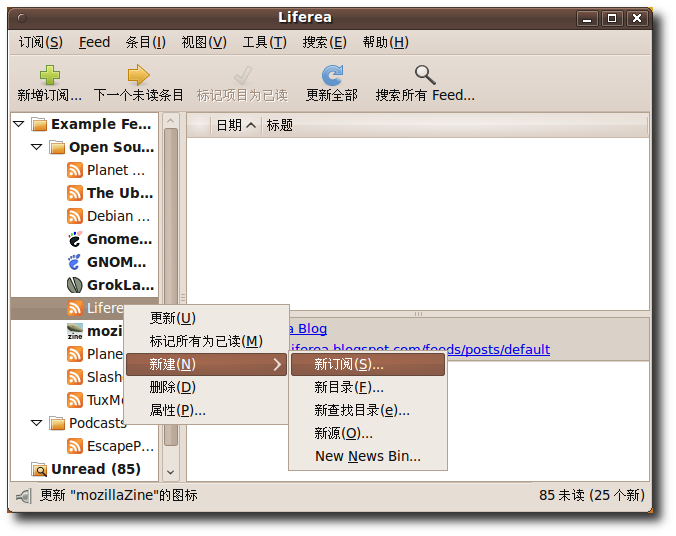Click the mozillaZine feed icon

75,331
